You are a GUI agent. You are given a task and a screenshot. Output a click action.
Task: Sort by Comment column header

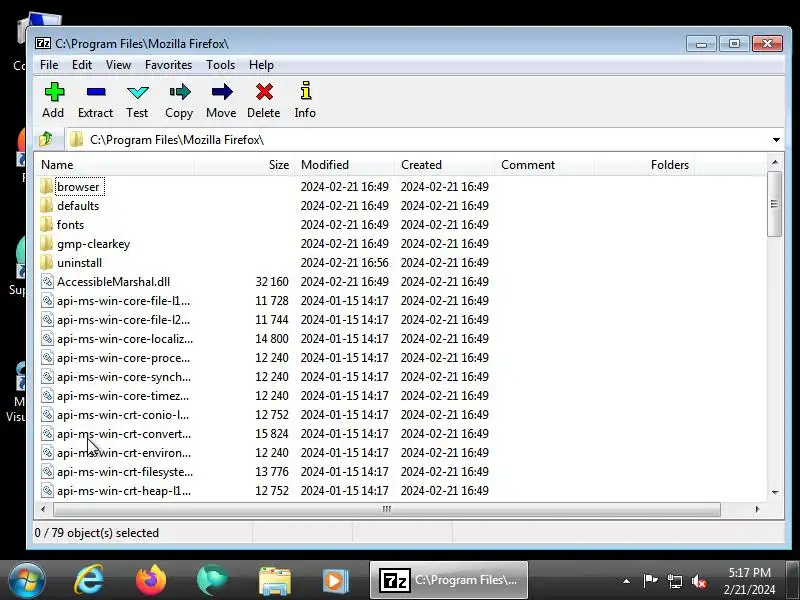pyautogui.click(x=544, y=165)
